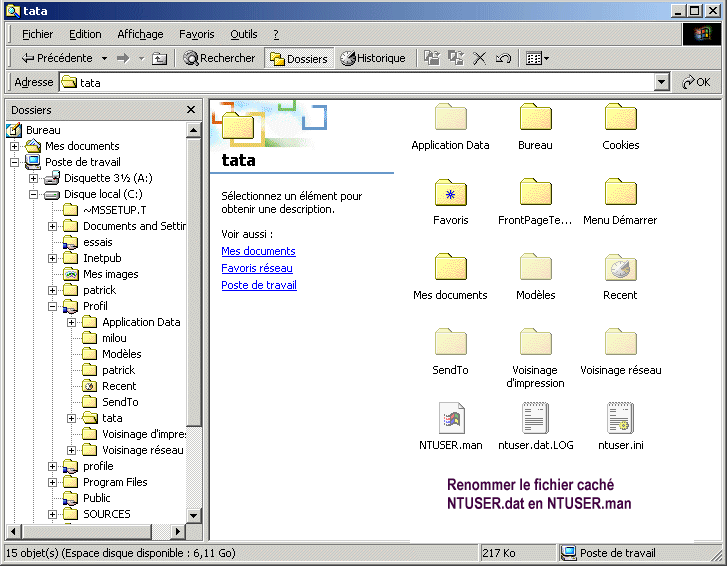Select the ntuser.dat.LOG file icon
This screenshot has height=566, width=727.
click(535, 418)
